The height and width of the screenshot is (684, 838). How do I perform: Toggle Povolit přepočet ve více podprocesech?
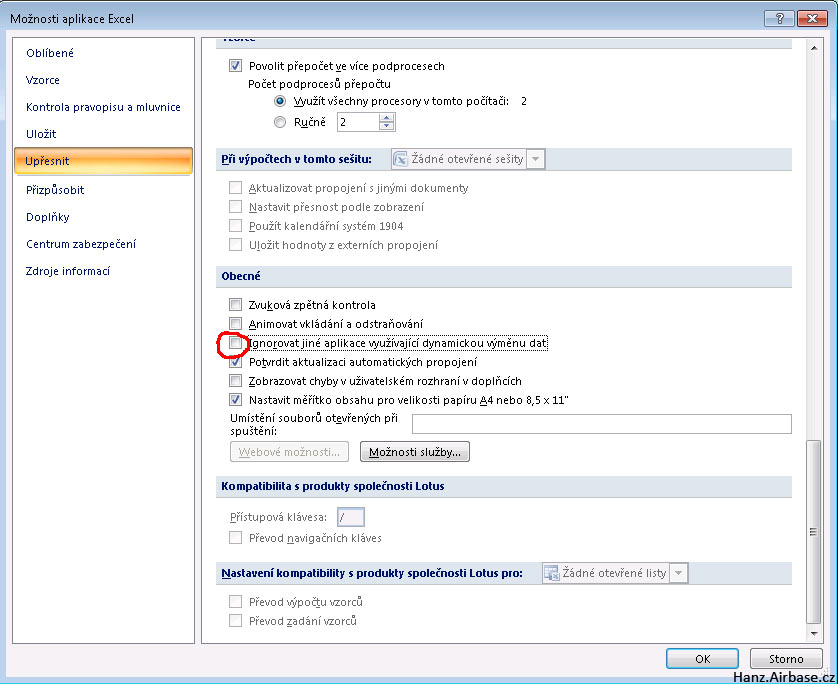235,66
